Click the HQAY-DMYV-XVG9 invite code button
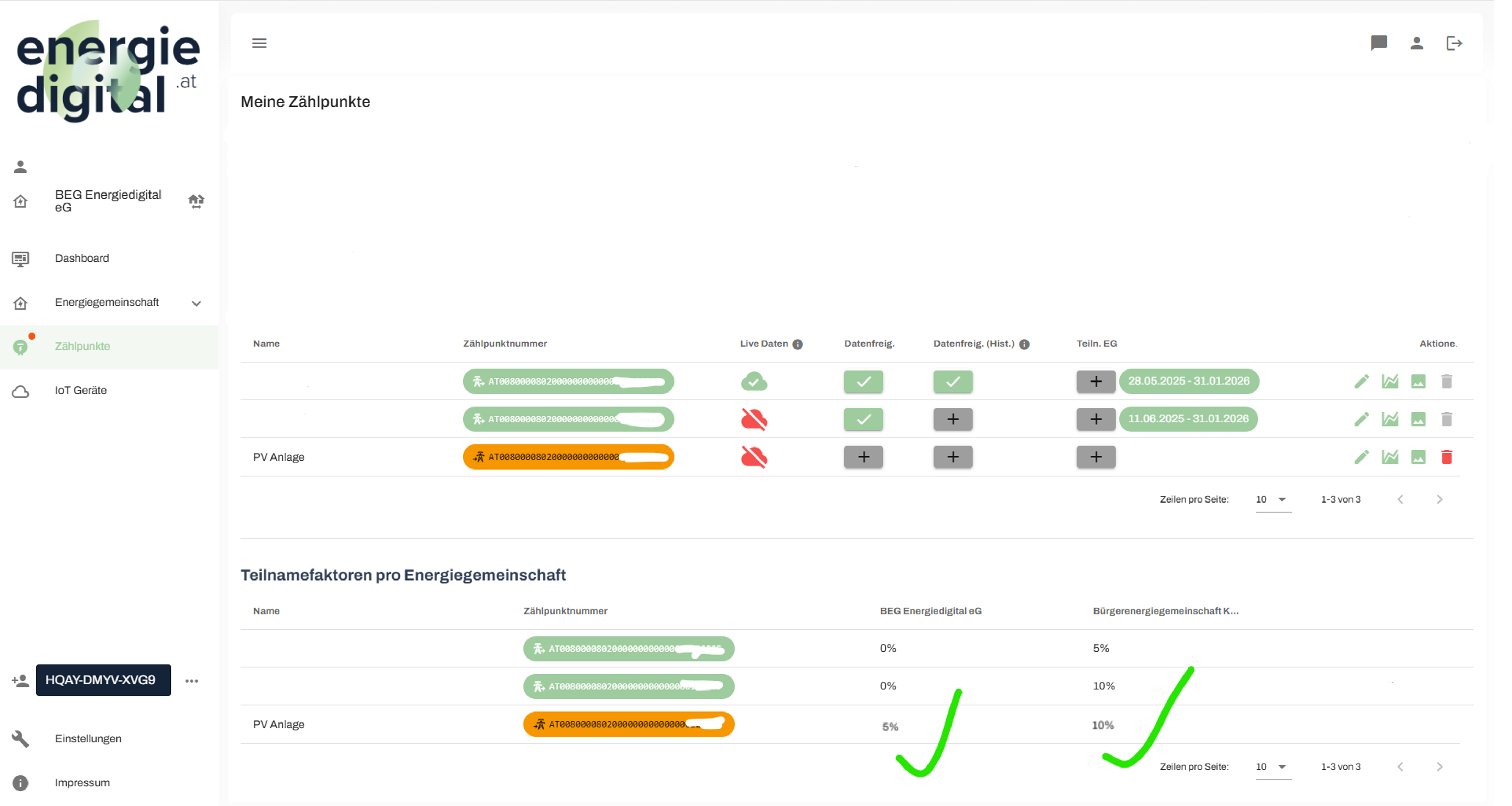 pos(103,680)
